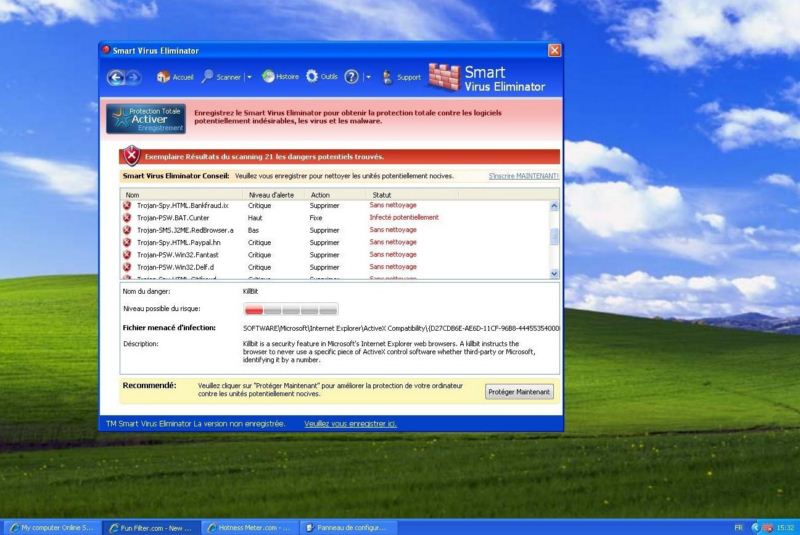
Task: Follow 'Veuillez vous enregistrer ici' link
Action: pos(351,424)
